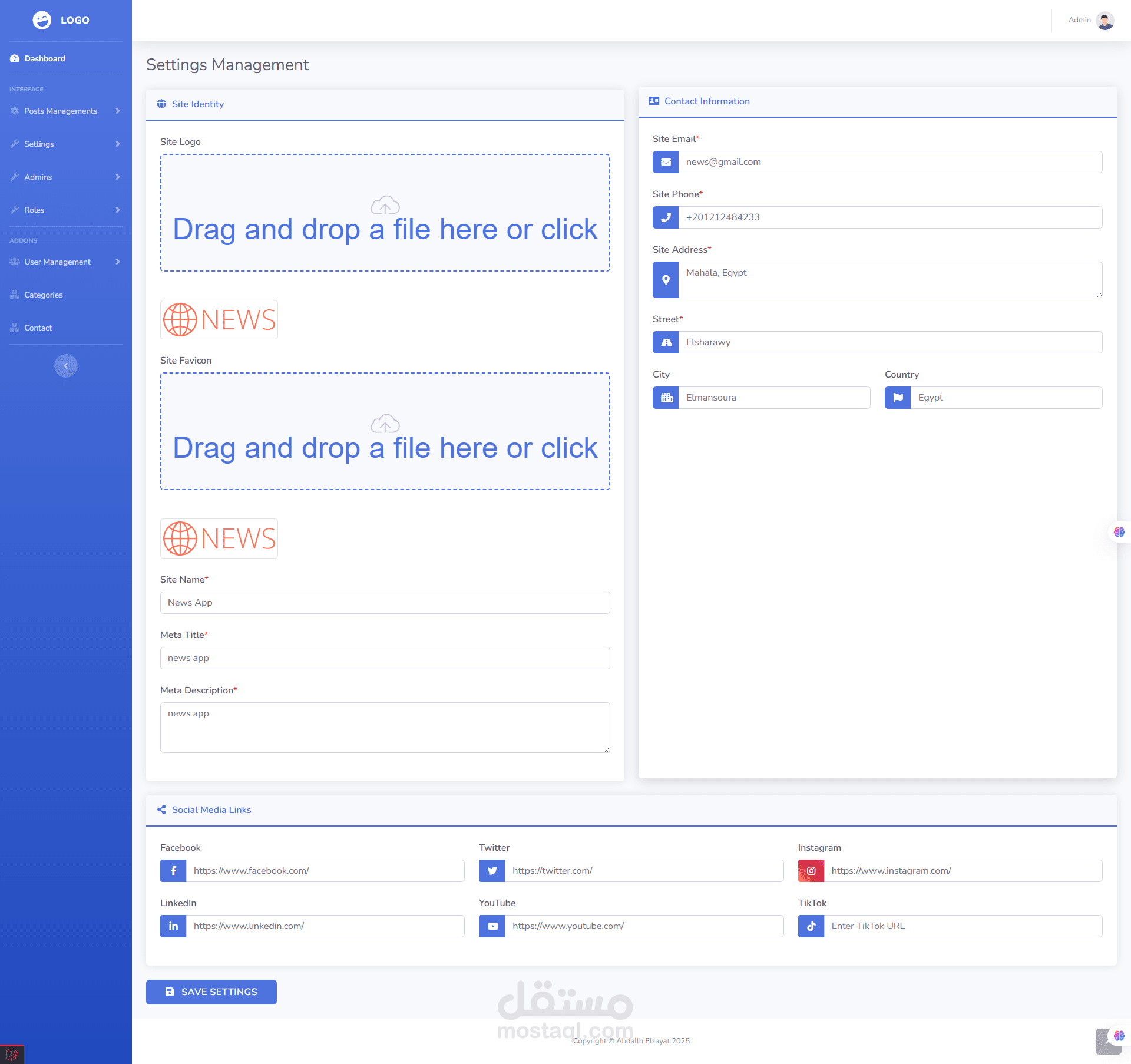Click the phone icon beside Site Phone
This screenshot has width=1131, height=1064.
pos(666,217)
